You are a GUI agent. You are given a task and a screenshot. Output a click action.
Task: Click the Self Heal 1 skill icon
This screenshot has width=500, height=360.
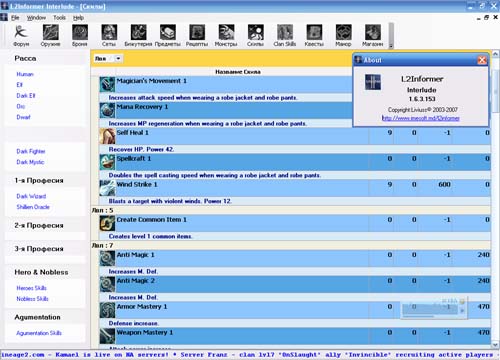[x=107, y=136]
